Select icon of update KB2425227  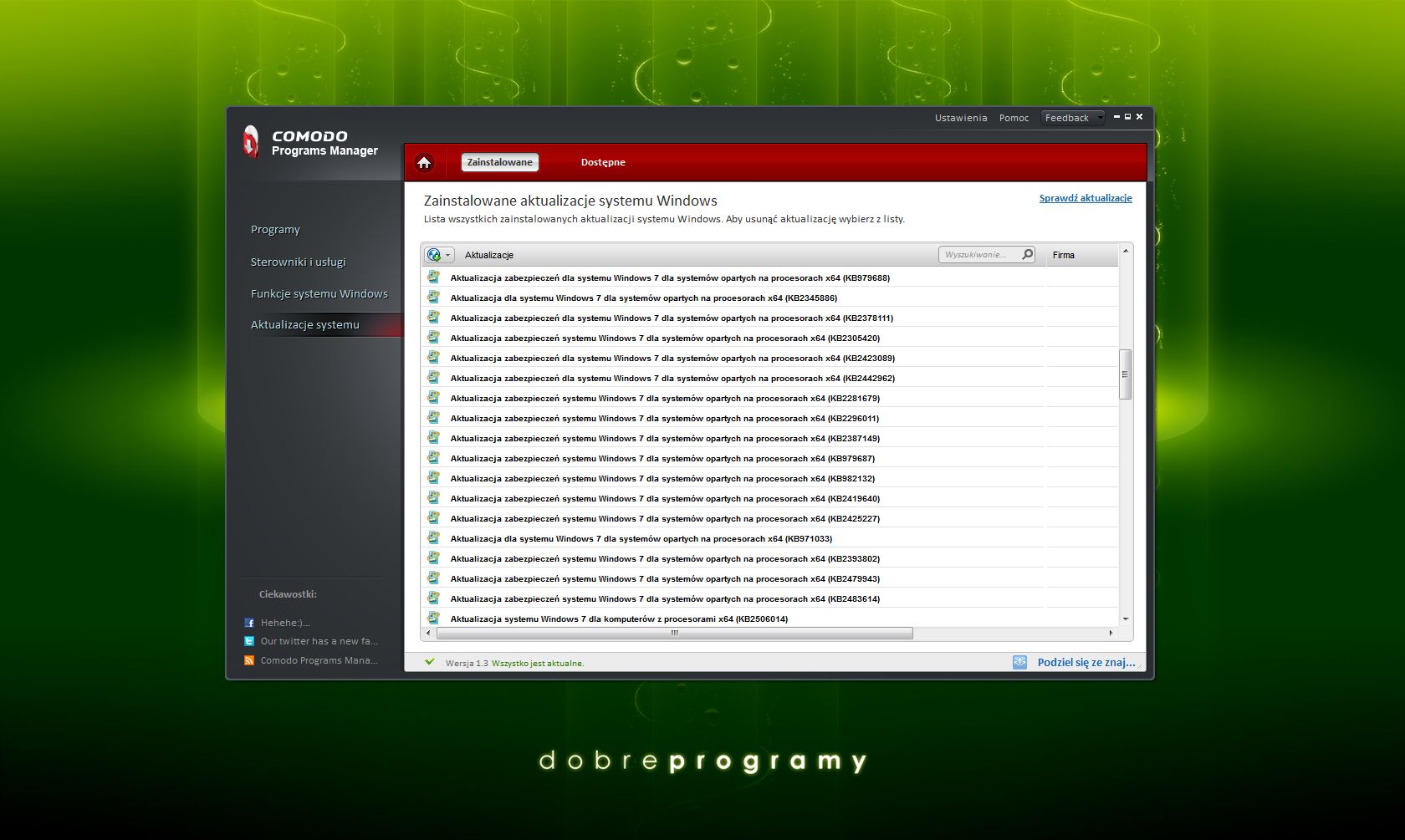click(x=433, y=517)
